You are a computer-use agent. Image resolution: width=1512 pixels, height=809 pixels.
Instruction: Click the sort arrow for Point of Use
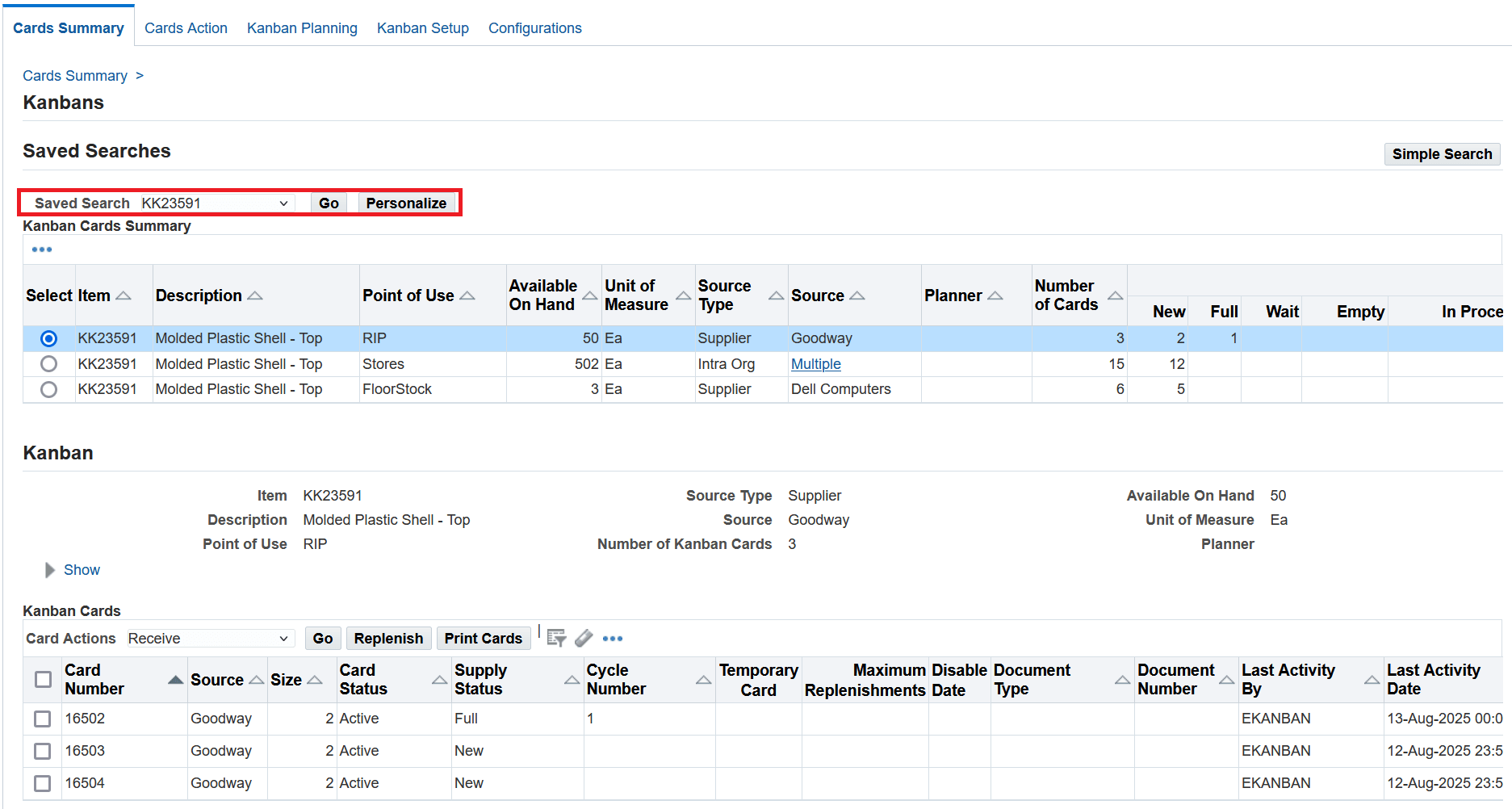(467, 296)
